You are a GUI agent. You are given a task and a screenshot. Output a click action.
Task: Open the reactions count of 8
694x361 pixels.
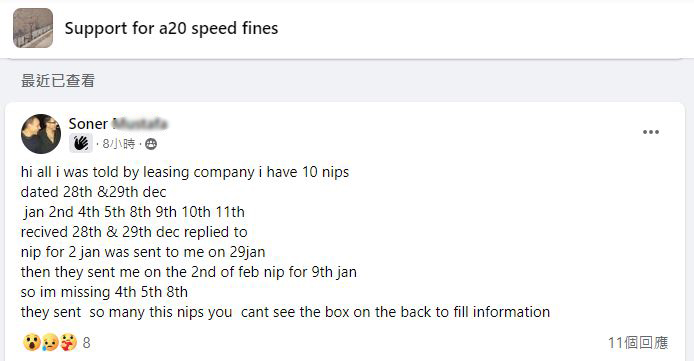[86, 343]
